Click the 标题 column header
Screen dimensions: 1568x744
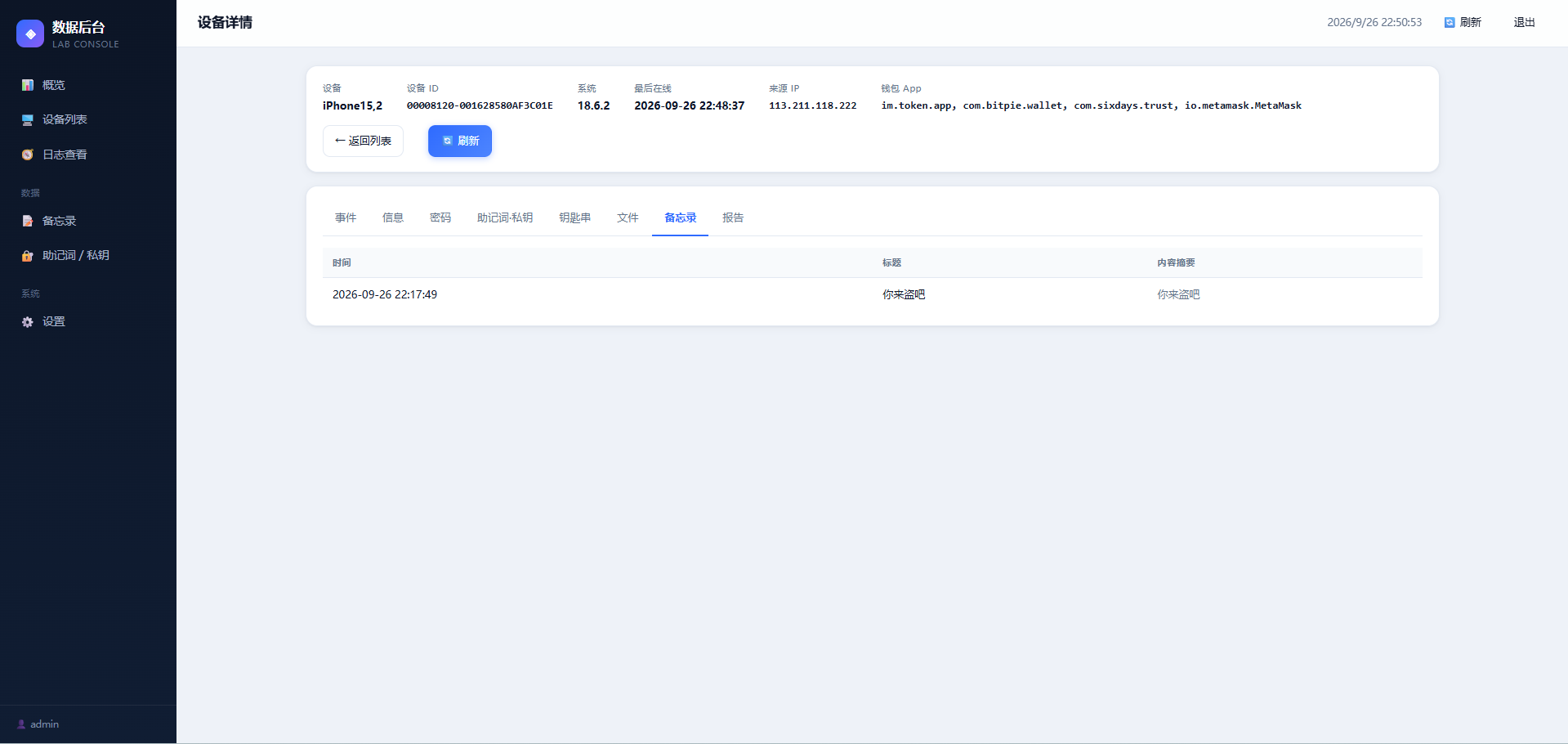click(891, 262)
